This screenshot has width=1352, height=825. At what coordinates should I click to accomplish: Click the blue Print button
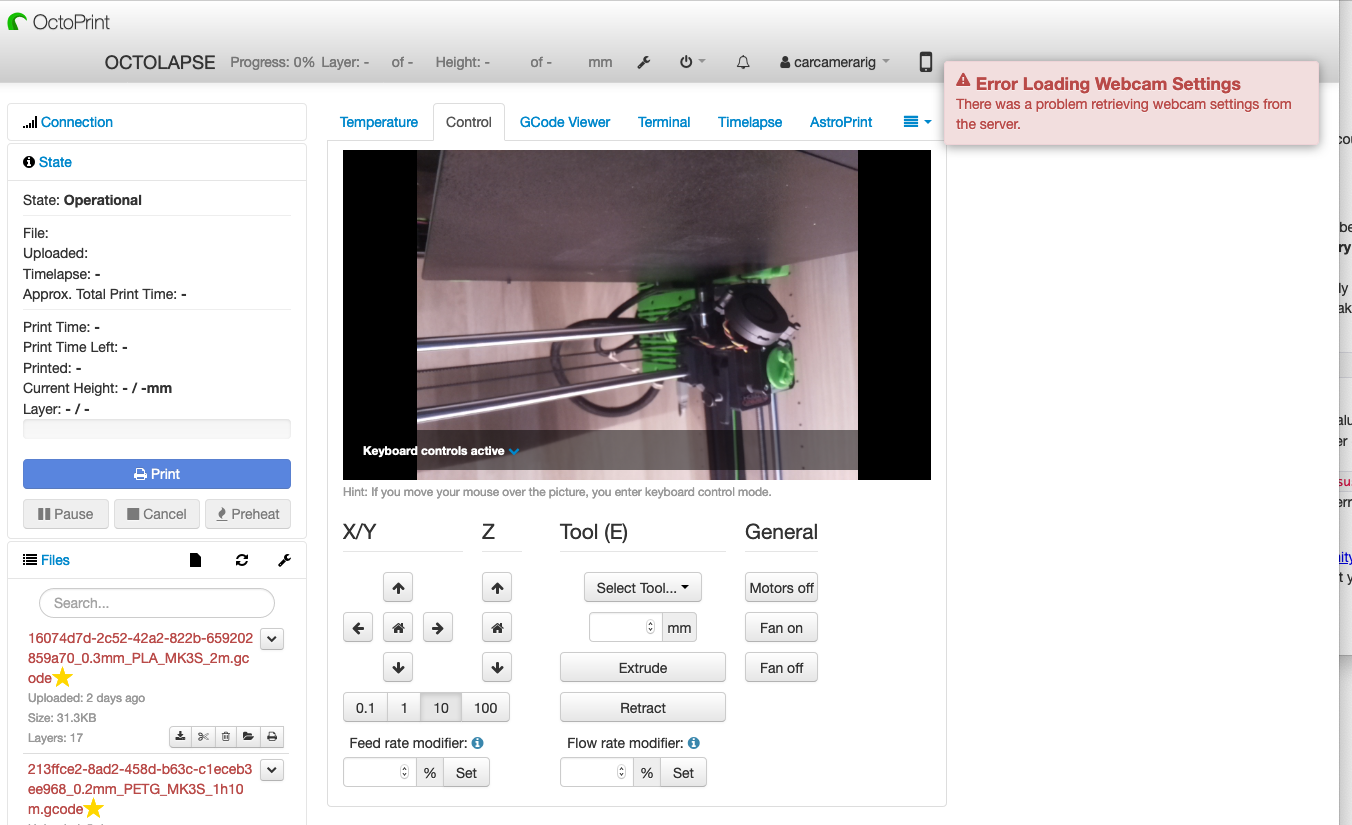(157, 474)
